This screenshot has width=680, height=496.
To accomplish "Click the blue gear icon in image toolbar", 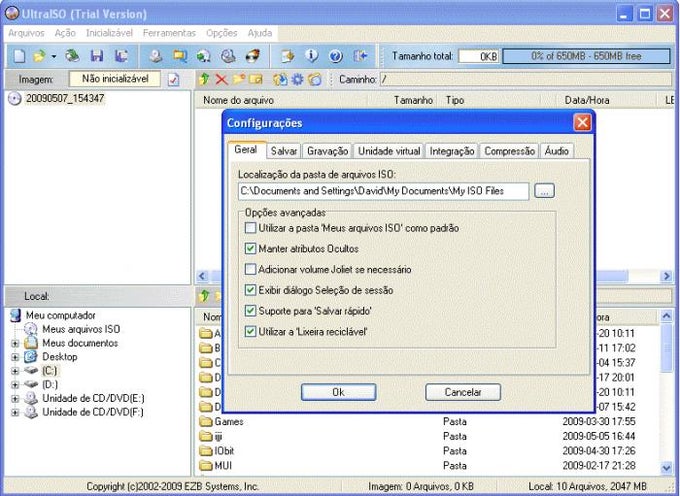I will pyautogui.click(x=298, y=79).
